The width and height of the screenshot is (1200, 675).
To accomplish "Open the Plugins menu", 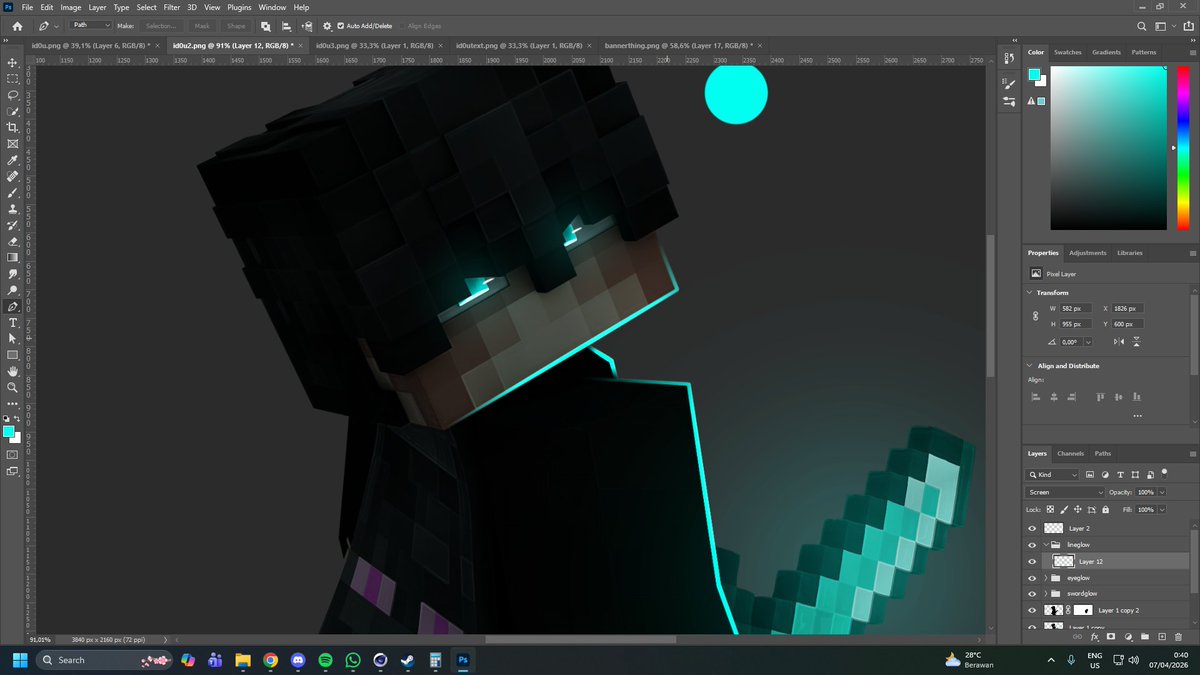I will [x=239, y=7].
